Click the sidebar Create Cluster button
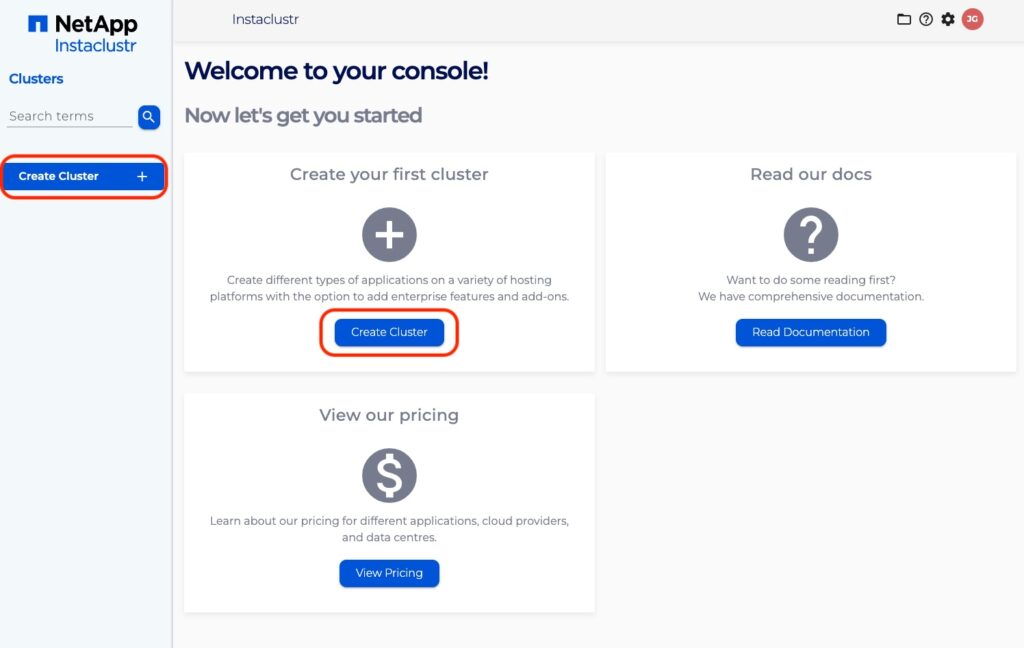 pos(83,176)
